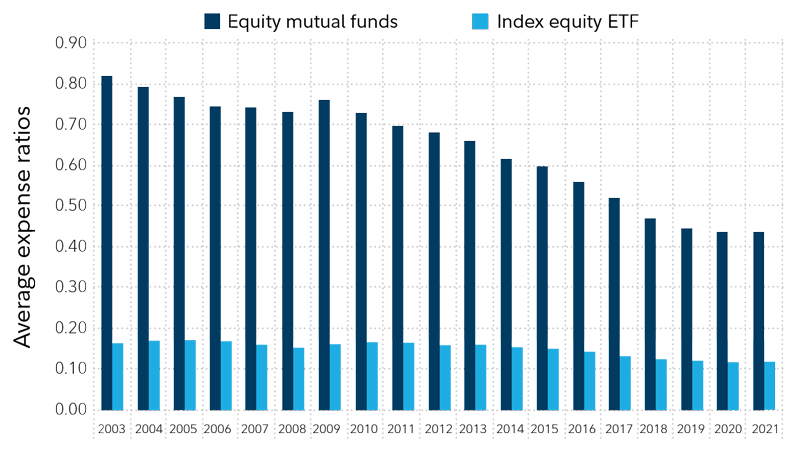This screenshot has width=800, height=450.
Task: Click the second light blue bar from left
Action: [161, 375]
